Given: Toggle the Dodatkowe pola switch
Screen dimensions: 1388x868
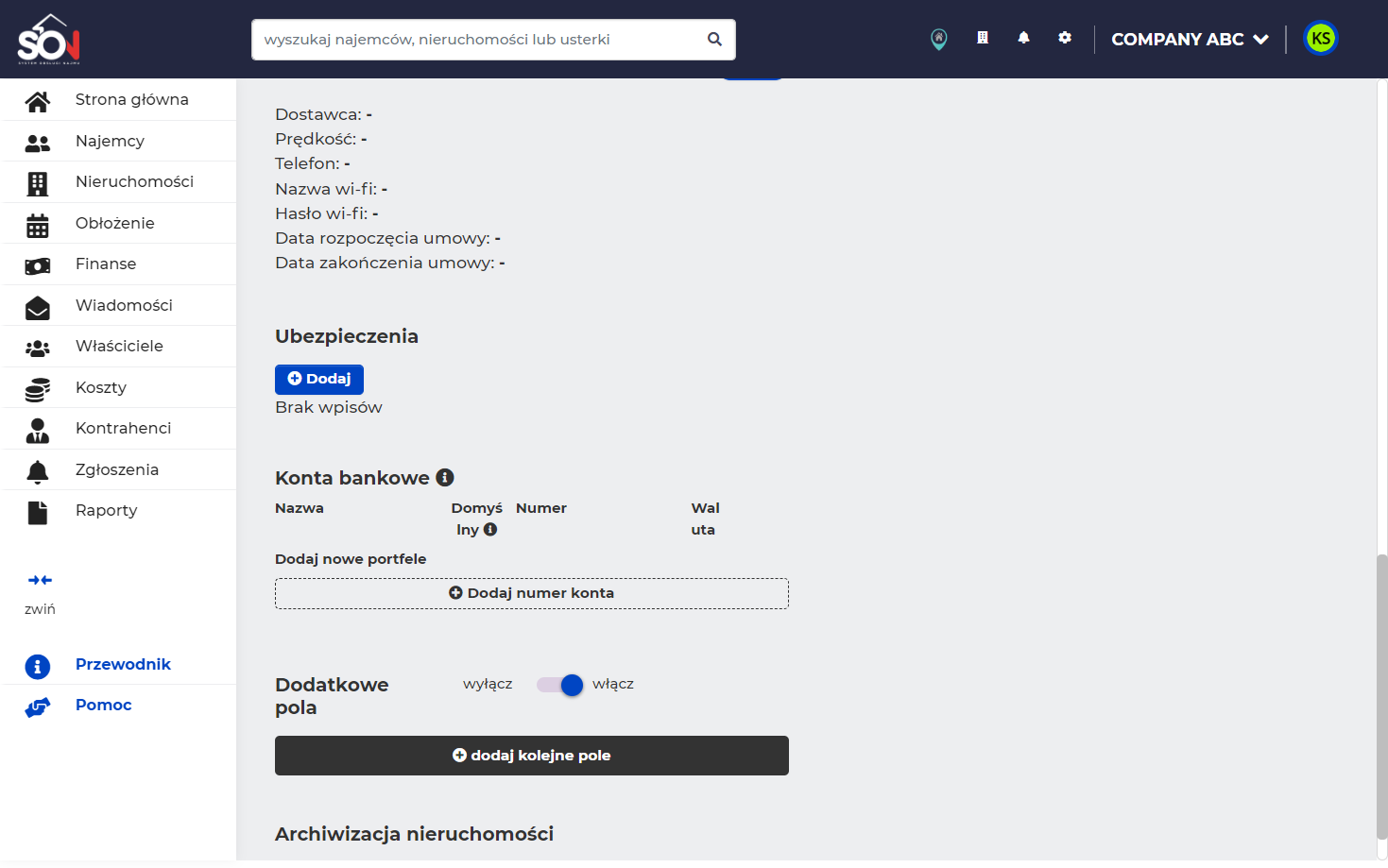Looking at the screenshot, I should 560,685.
